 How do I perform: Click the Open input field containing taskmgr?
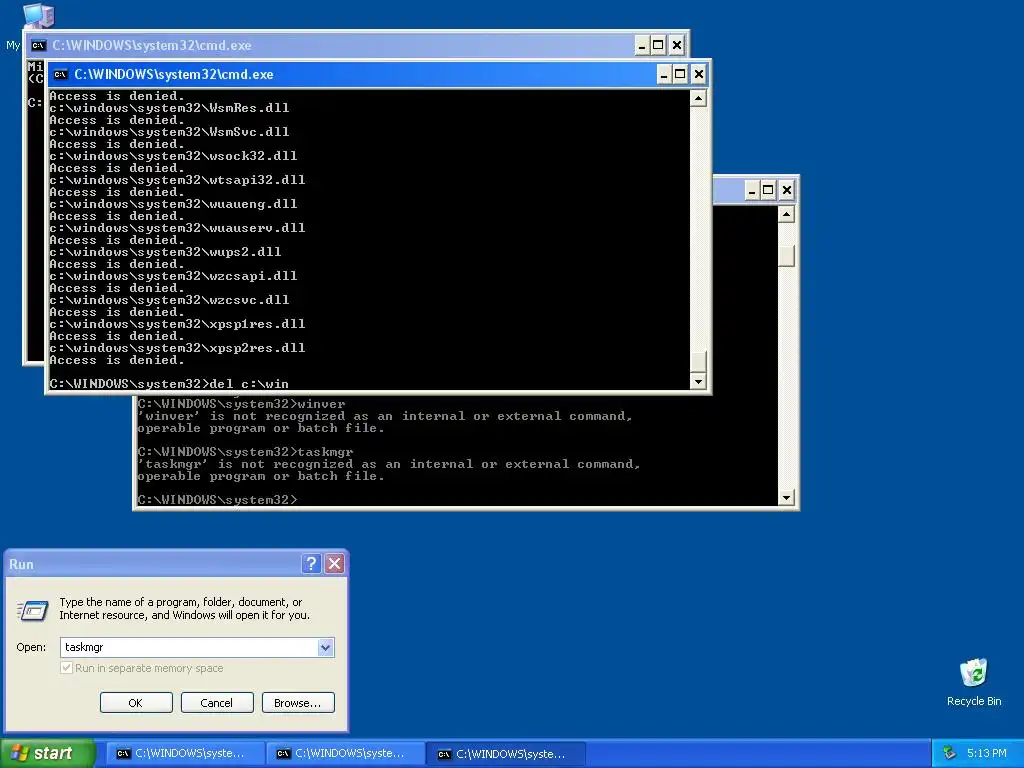(x=189, y=647)
